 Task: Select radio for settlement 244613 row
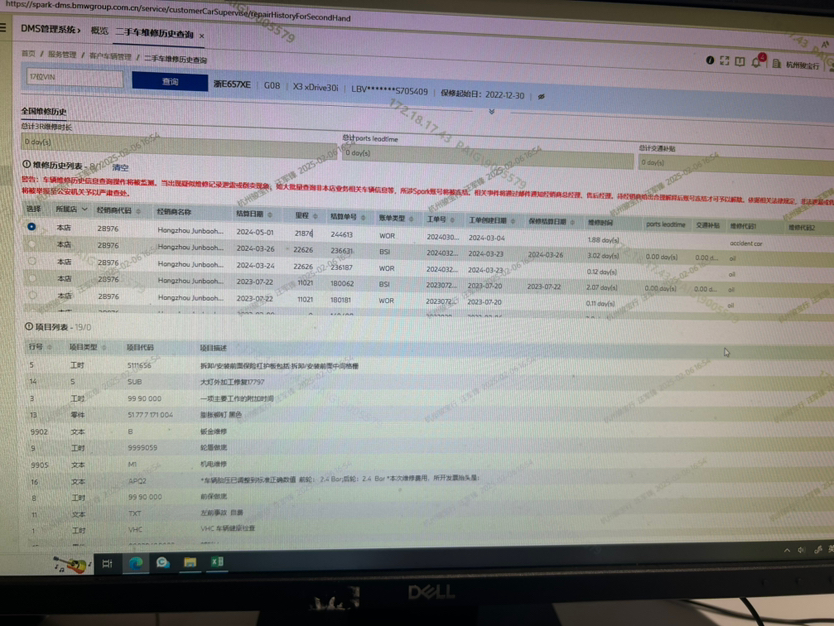(31, 227)
